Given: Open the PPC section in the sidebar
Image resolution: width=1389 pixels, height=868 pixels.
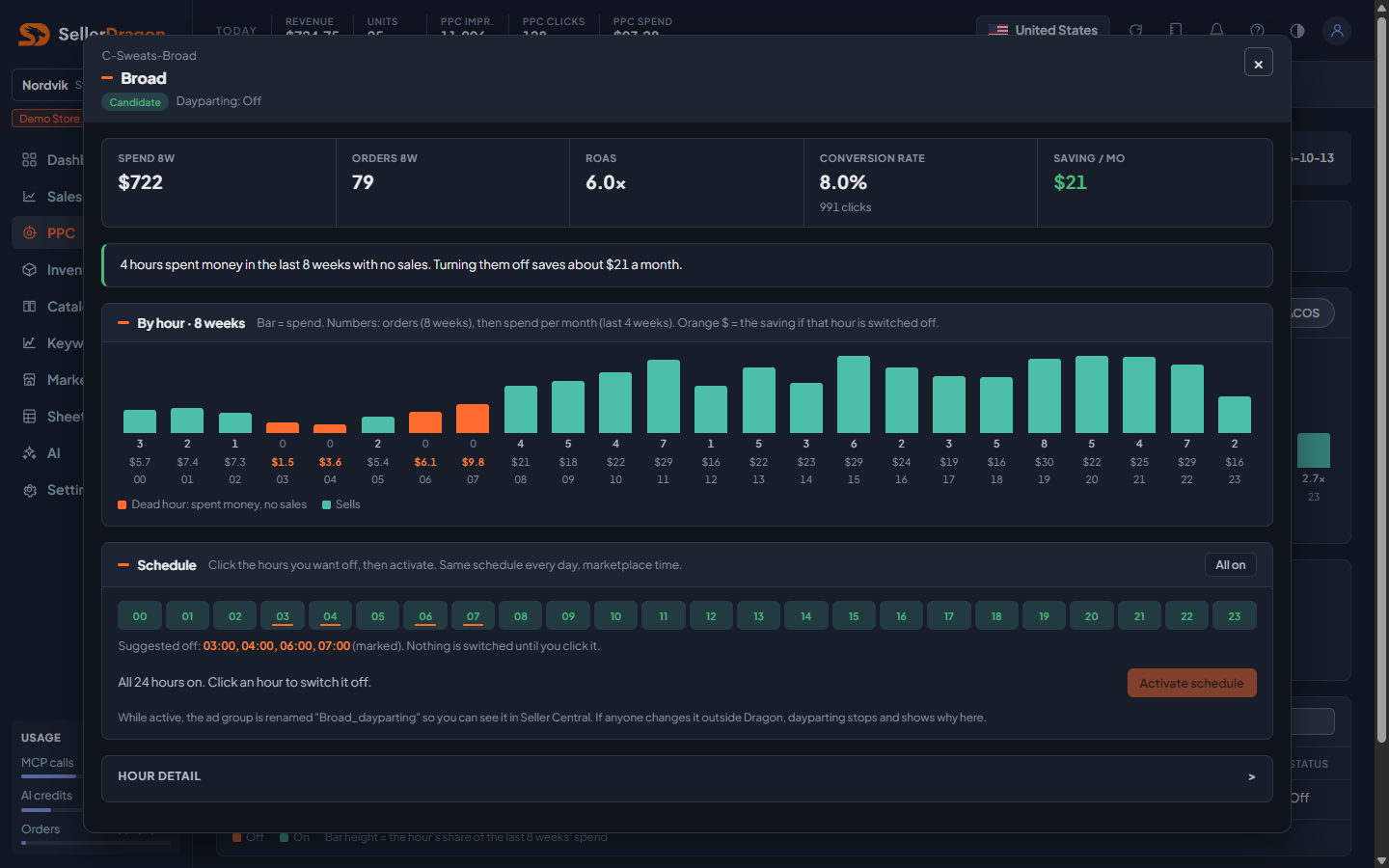Looking at the screenshot, I should pos(48,233).
